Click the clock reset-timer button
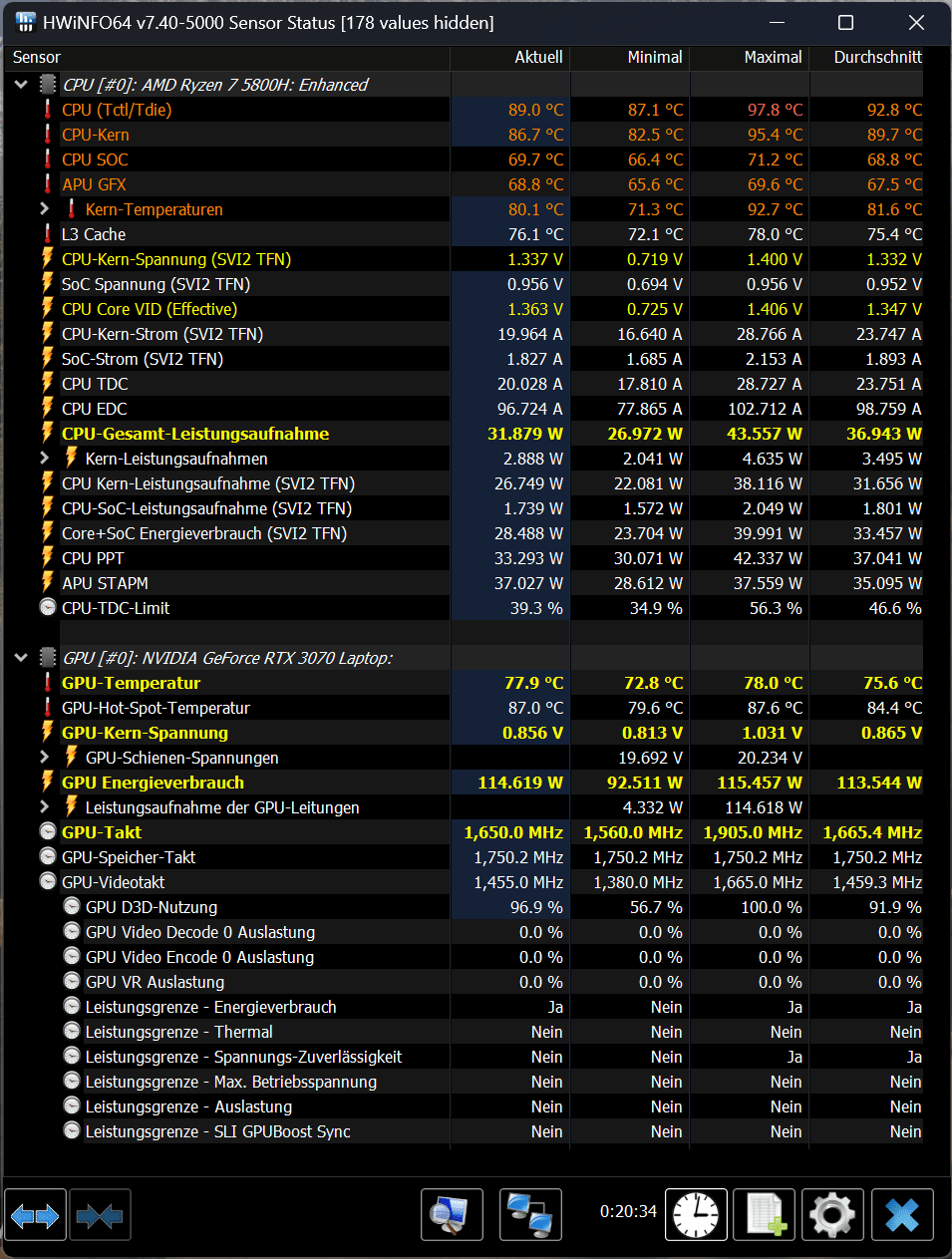This screenshot has width=952, height=1259. [696, 1215]
